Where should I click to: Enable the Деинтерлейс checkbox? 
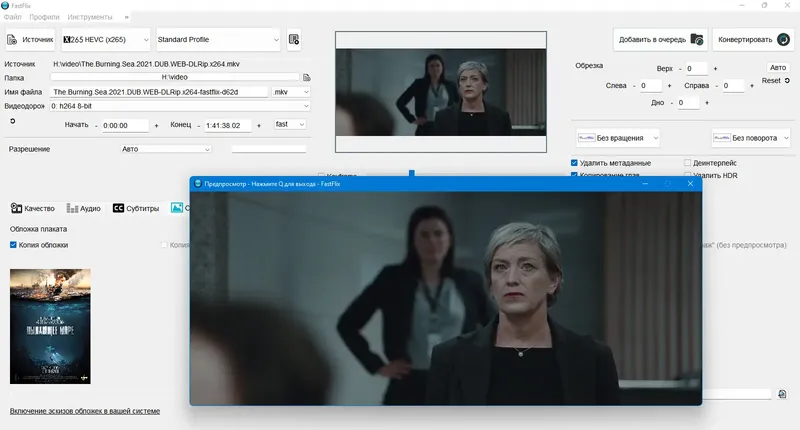(687, 163)
